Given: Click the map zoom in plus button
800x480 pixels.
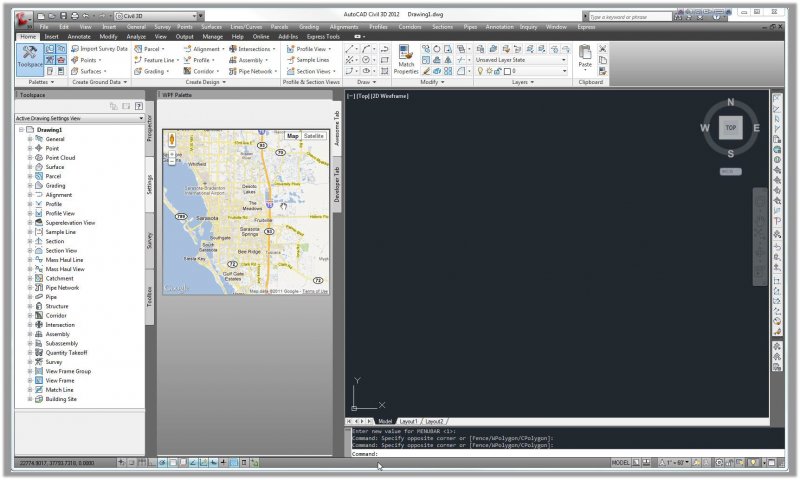Looking at the screenshot, I should pos(171,154).
